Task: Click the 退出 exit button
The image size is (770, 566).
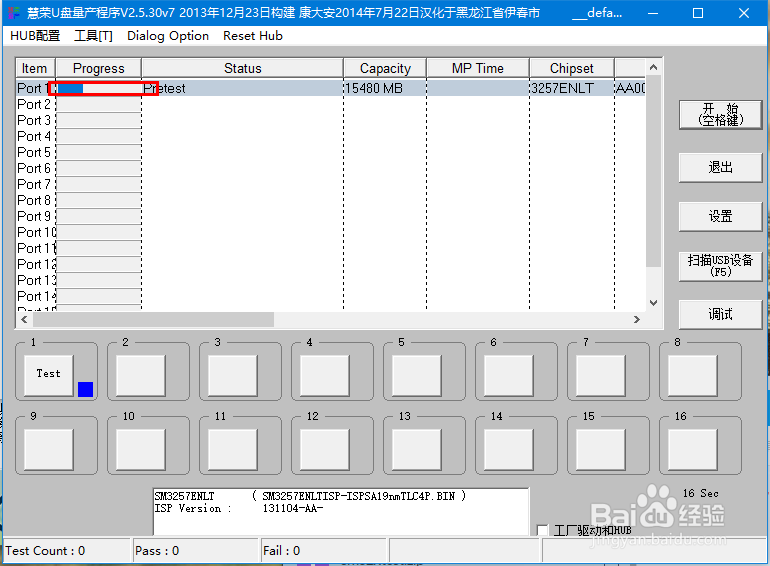Action: click(x=720, y=167)
